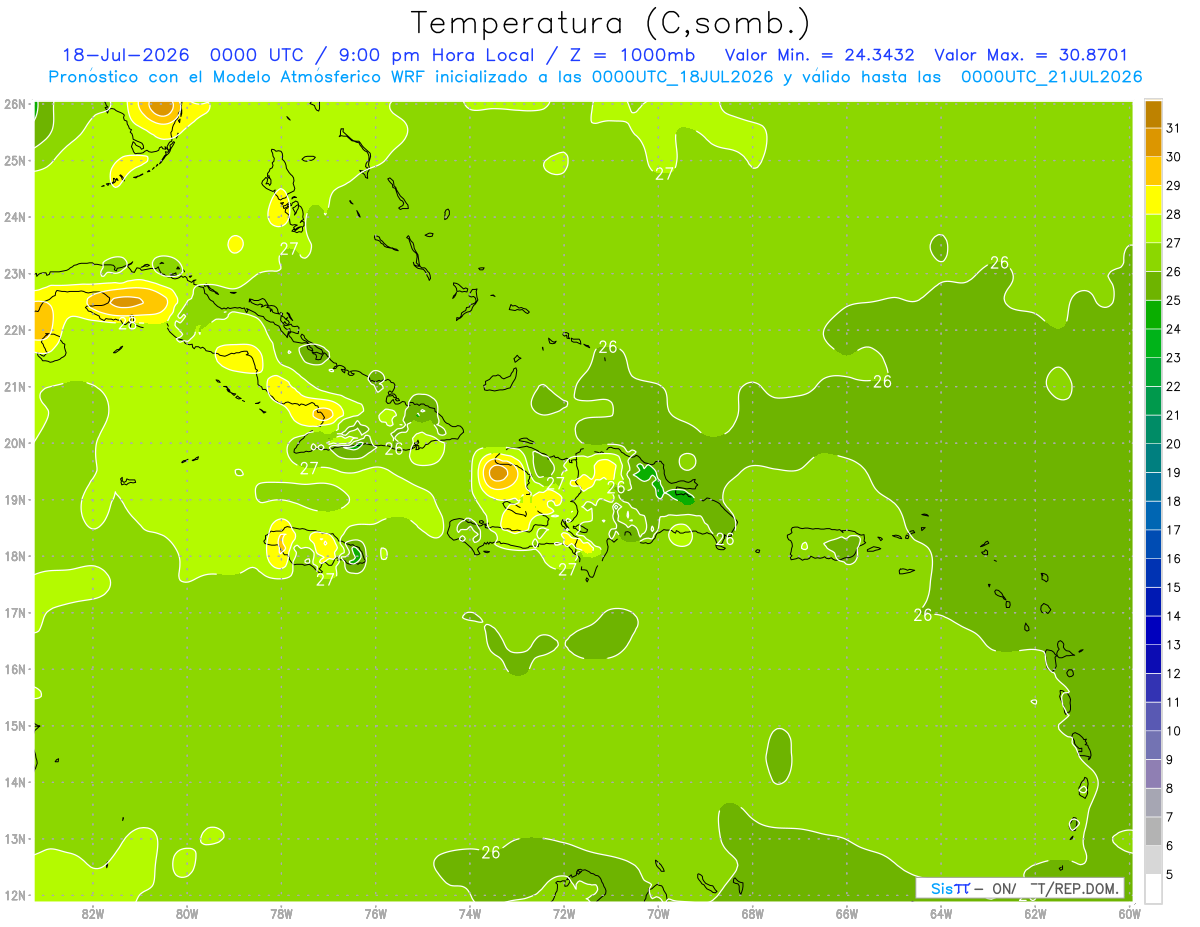Select the gray colorbar segment between 6 and 7

point(1153,831)
